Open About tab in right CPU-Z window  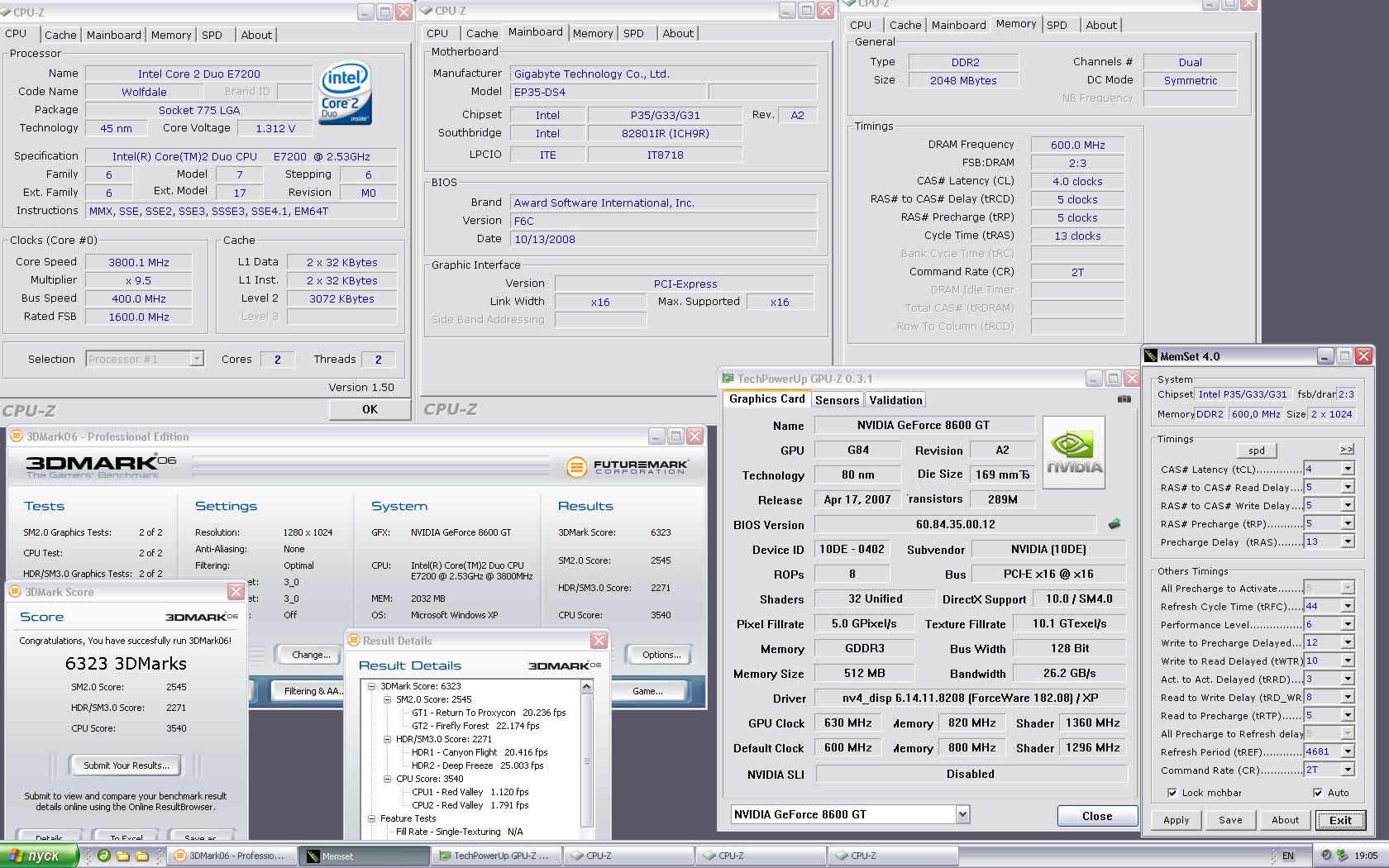point(1101,25)
